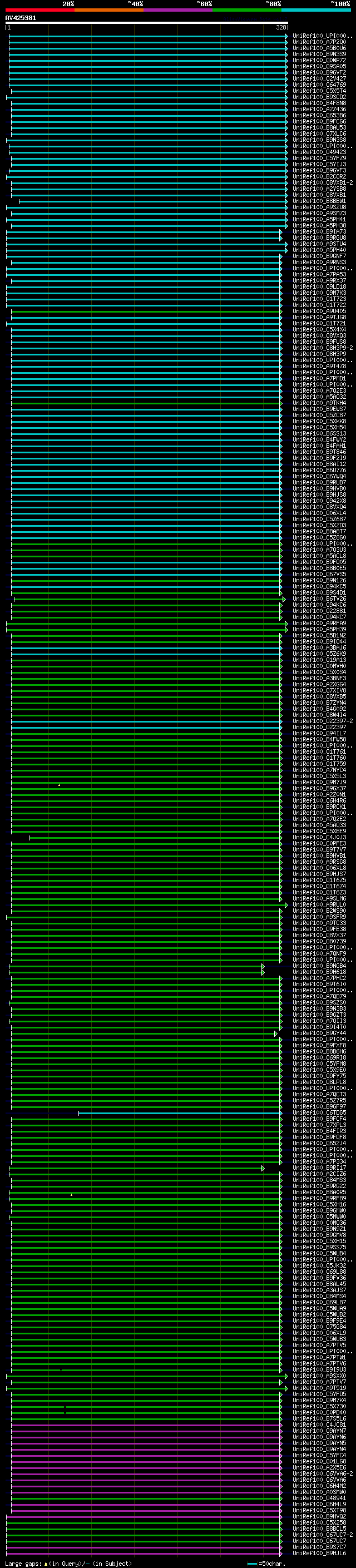Click the shortened alignment bar for UniRef100_C4J0J3
The image size is (356, 1568).
pos(156,838)
